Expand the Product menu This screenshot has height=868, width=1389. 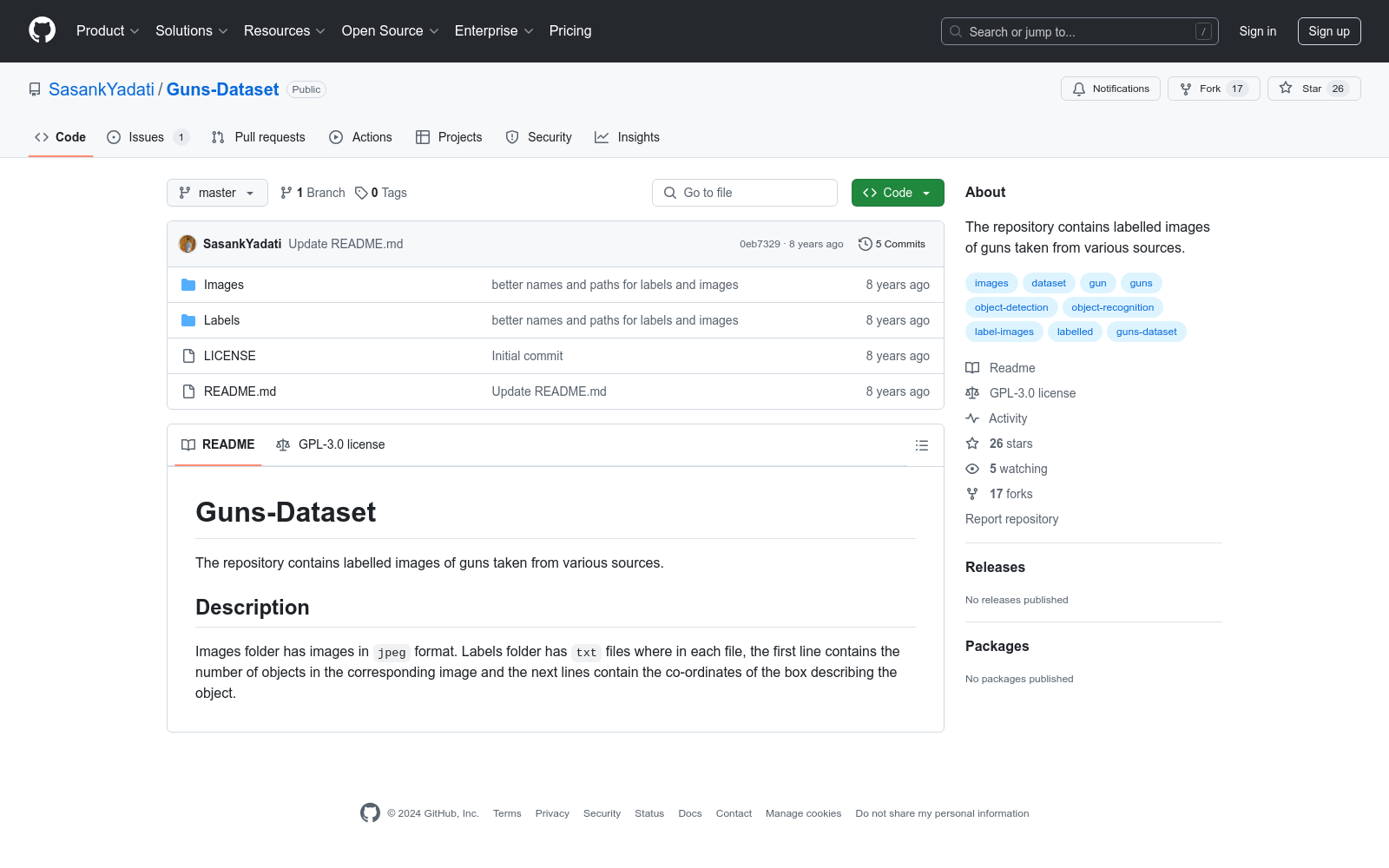108,31
